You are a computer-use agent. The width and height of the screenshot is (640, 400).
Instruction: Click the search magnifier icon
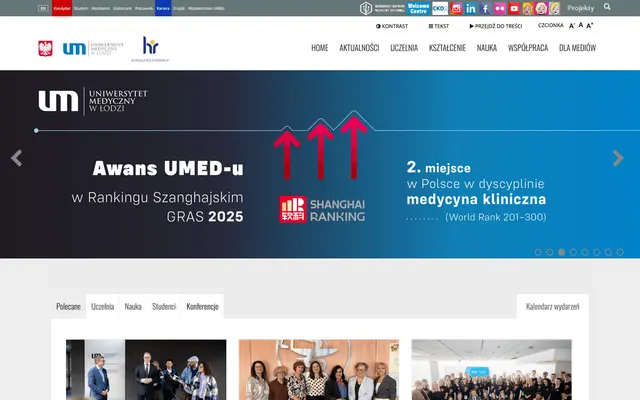[x=607, y=7]
